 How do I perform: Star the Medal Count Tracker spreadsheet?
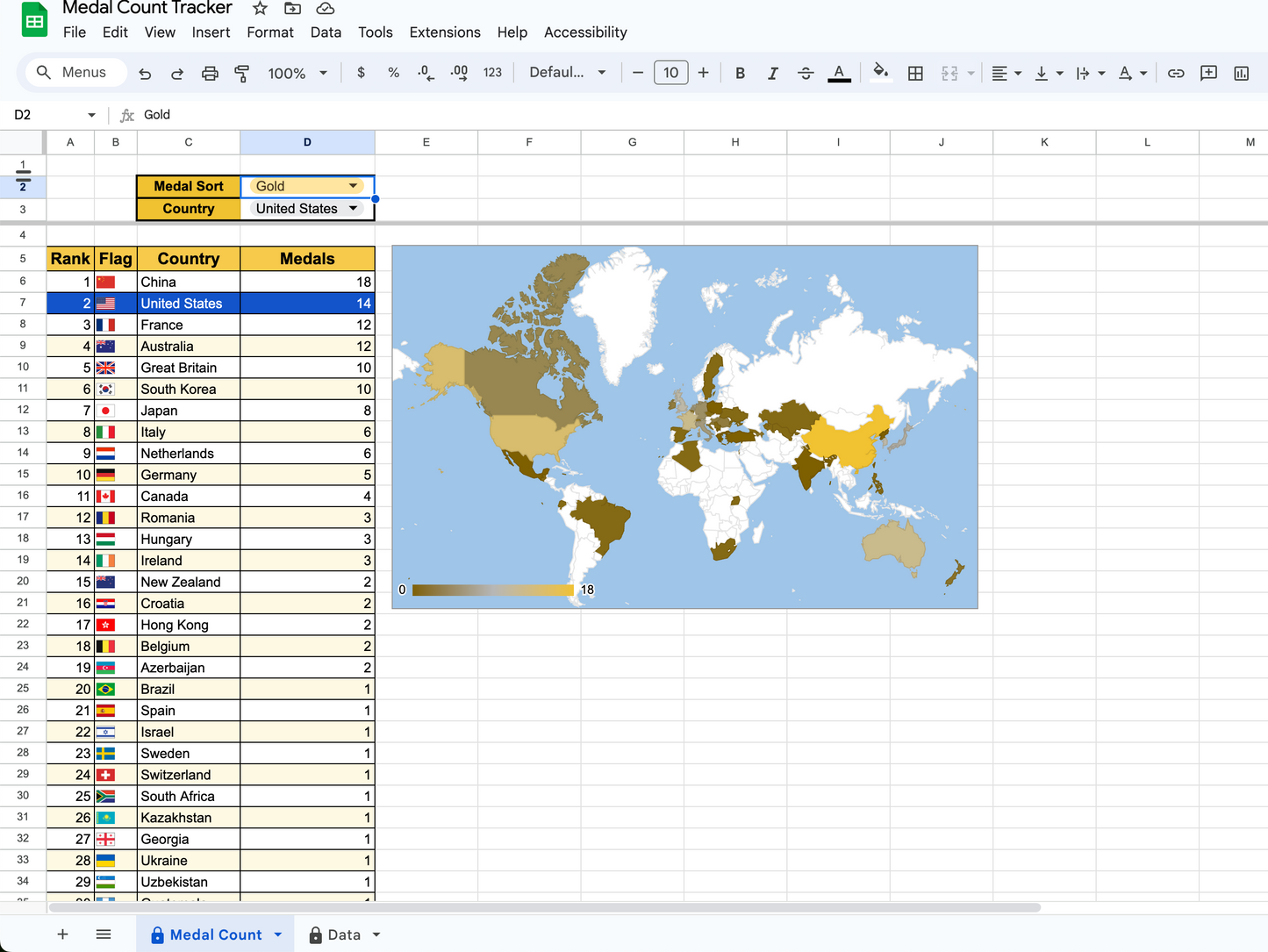tap(259, 9)
